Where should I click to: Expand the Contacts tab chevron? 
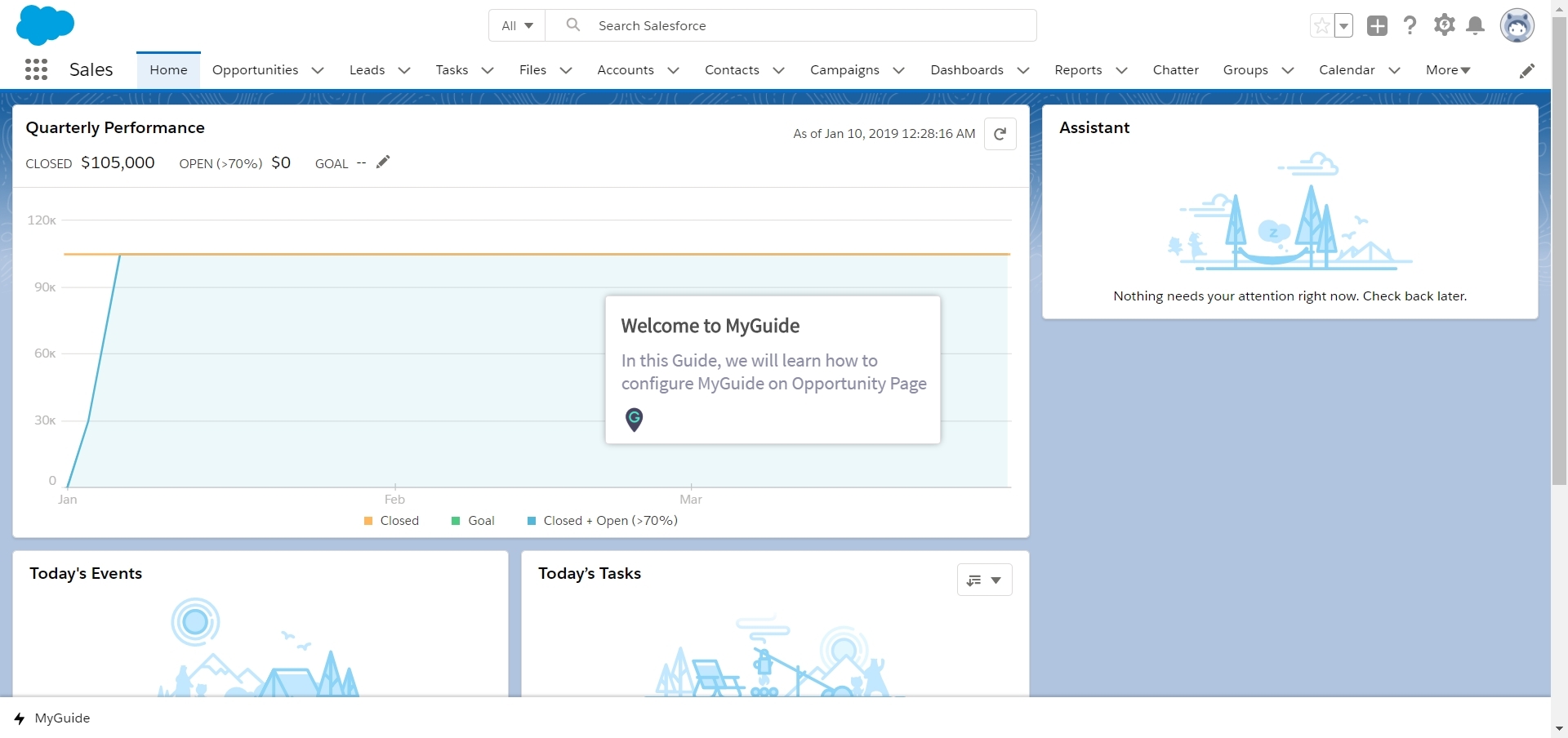point(778,70)
